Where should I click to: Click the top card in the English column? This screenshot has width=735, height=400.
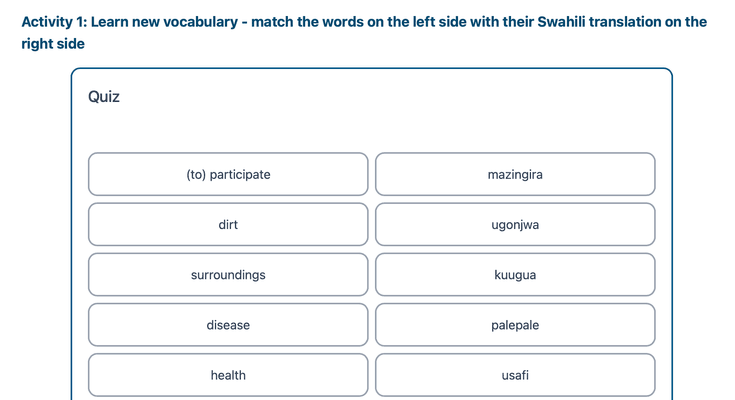[x=228, y=174]
